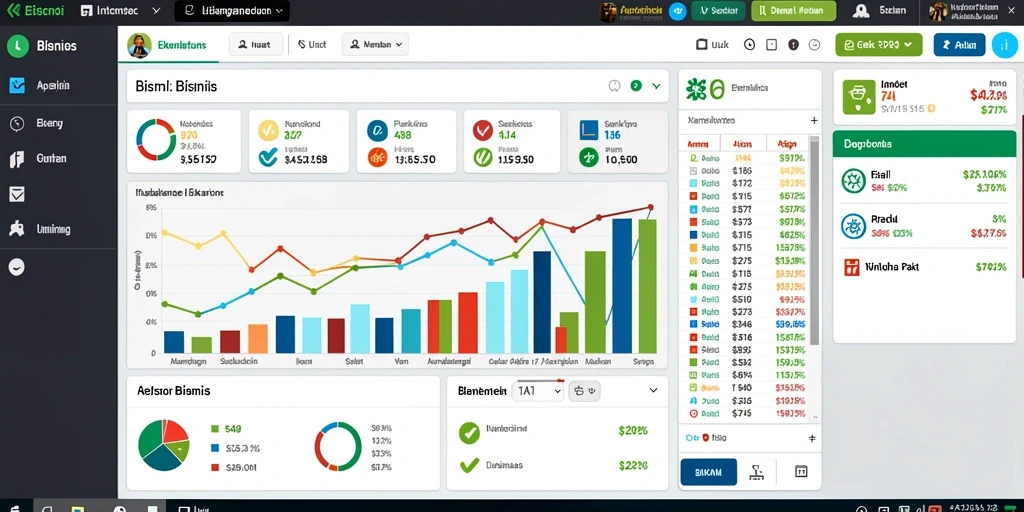
Task: Open the Beeny sidebar clock icon
Action: (x=18, y=123)
